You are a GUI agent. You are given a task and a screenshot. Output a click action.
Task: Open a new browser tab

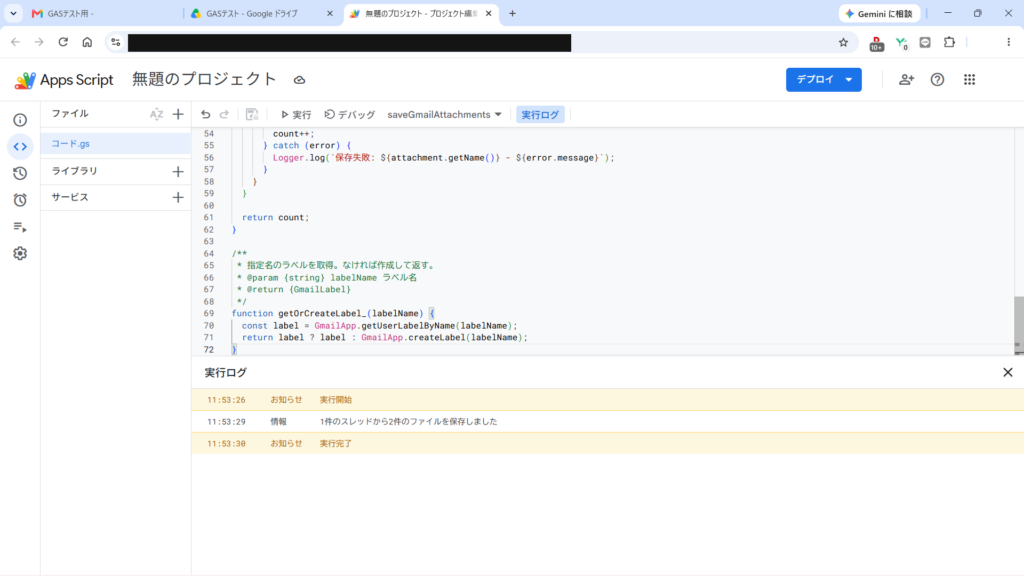click(512, 13)
